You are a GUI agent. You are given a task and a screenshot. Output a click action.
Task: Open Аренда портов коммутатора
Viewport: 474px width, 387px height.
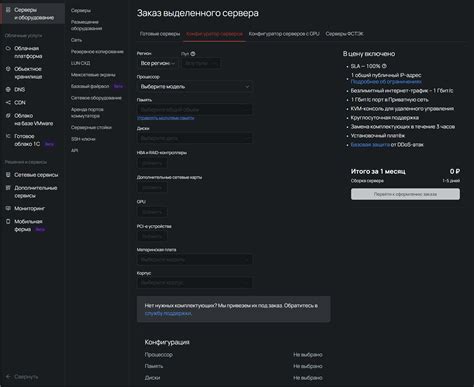pos(87,113)
